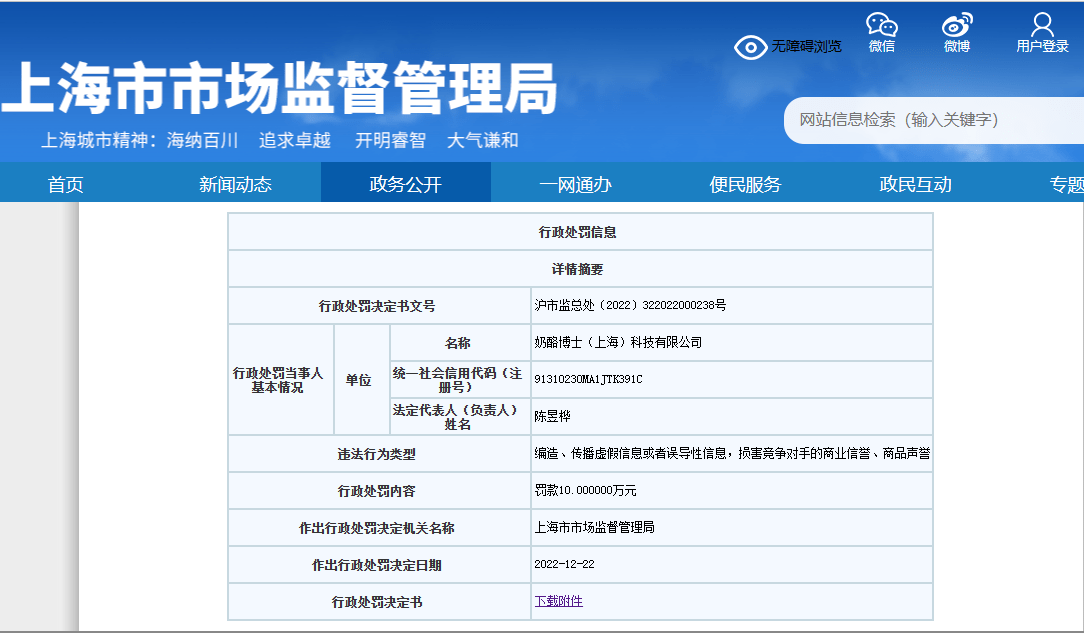Click the accessibility browsing eye icon

750,47
